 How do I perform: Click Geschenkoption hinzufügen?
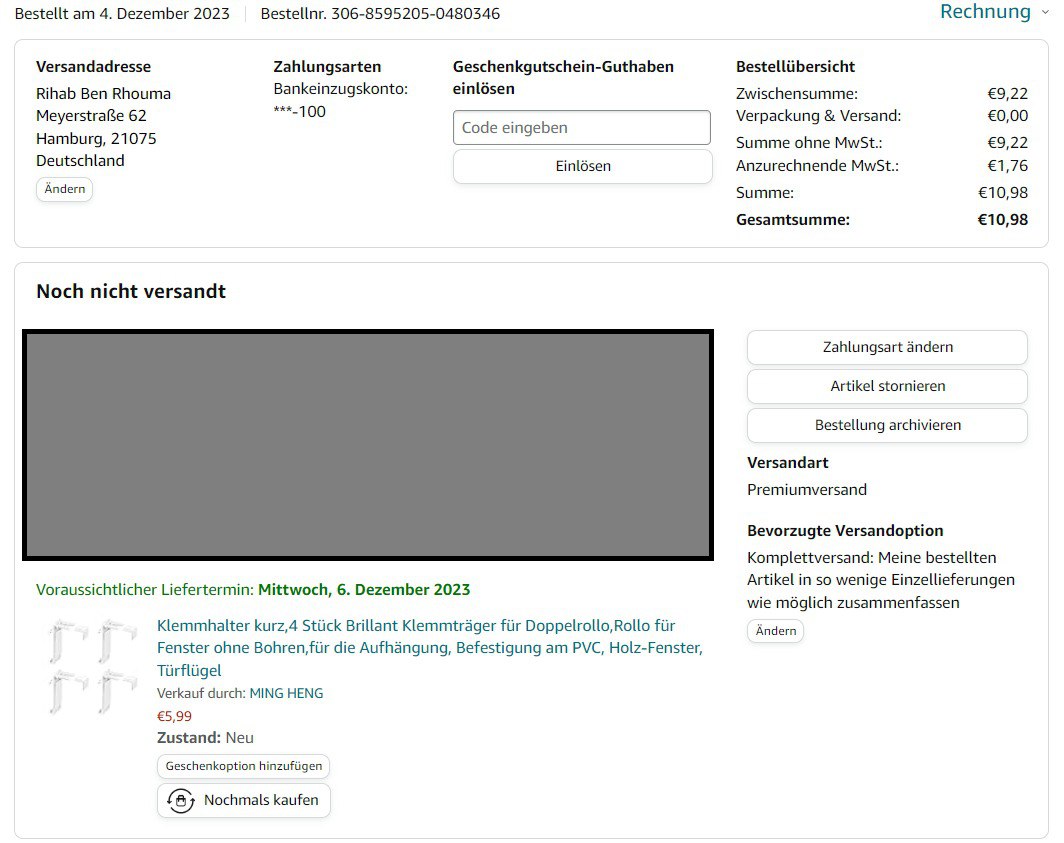243,766
